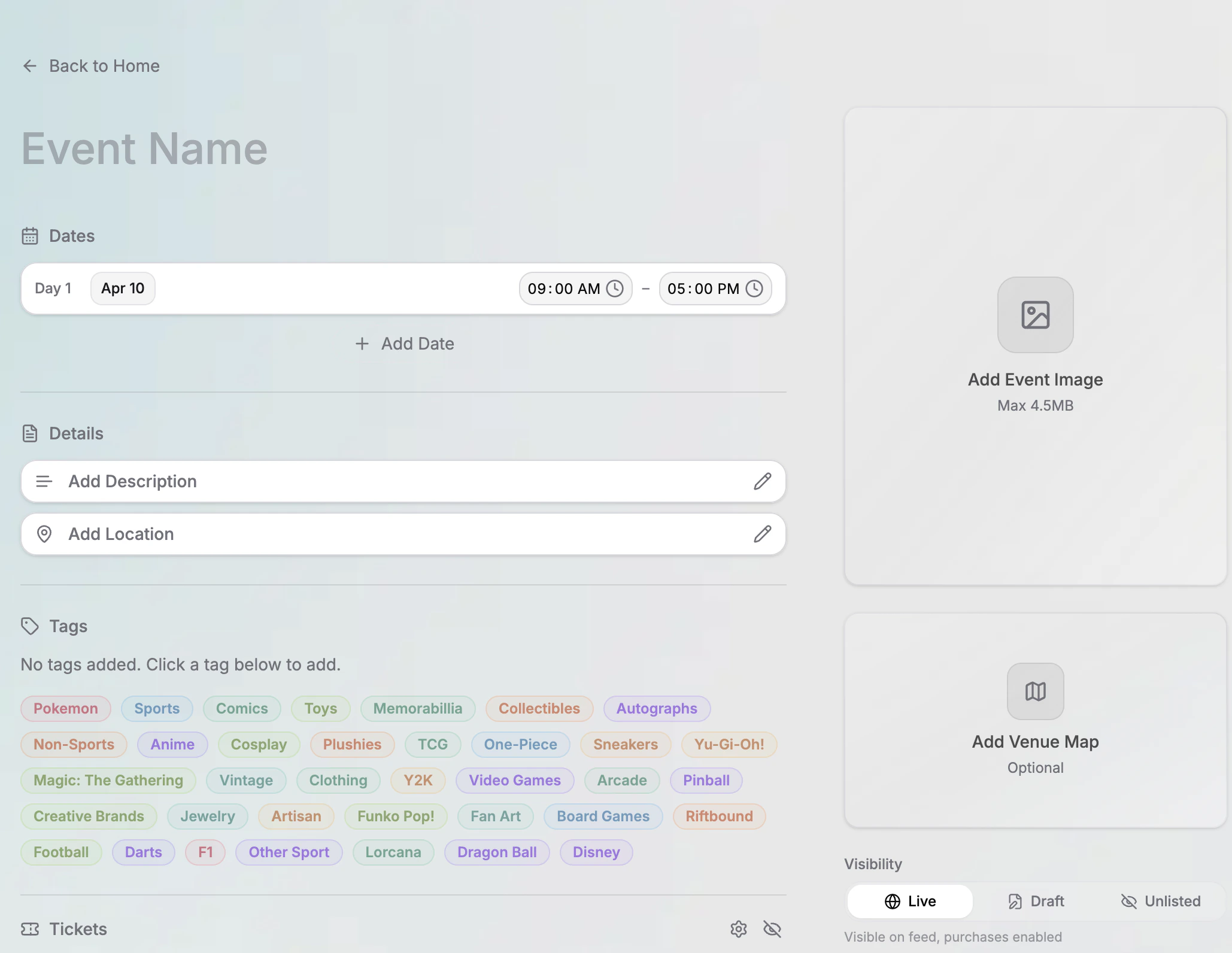Set visibility to Draft

click(1036, 902)
